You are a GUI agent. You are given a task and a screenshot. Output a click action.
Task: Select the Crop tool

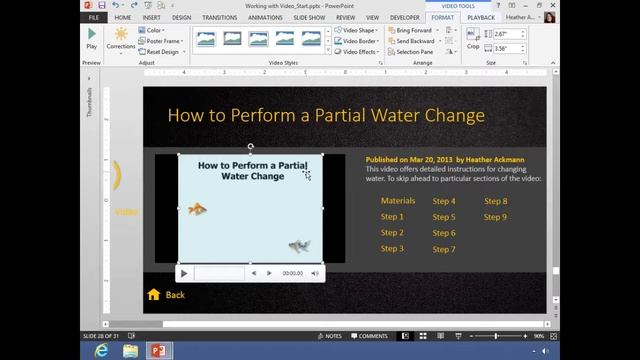[x=473, y=39]
